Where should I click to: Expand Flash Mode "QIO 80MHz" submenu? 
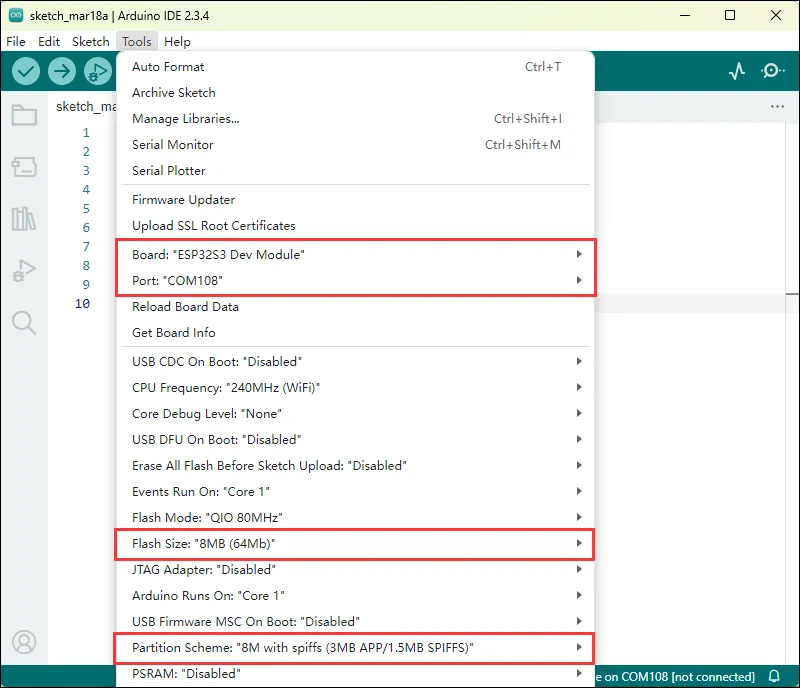pyautogui.click(x=356, y=518)
